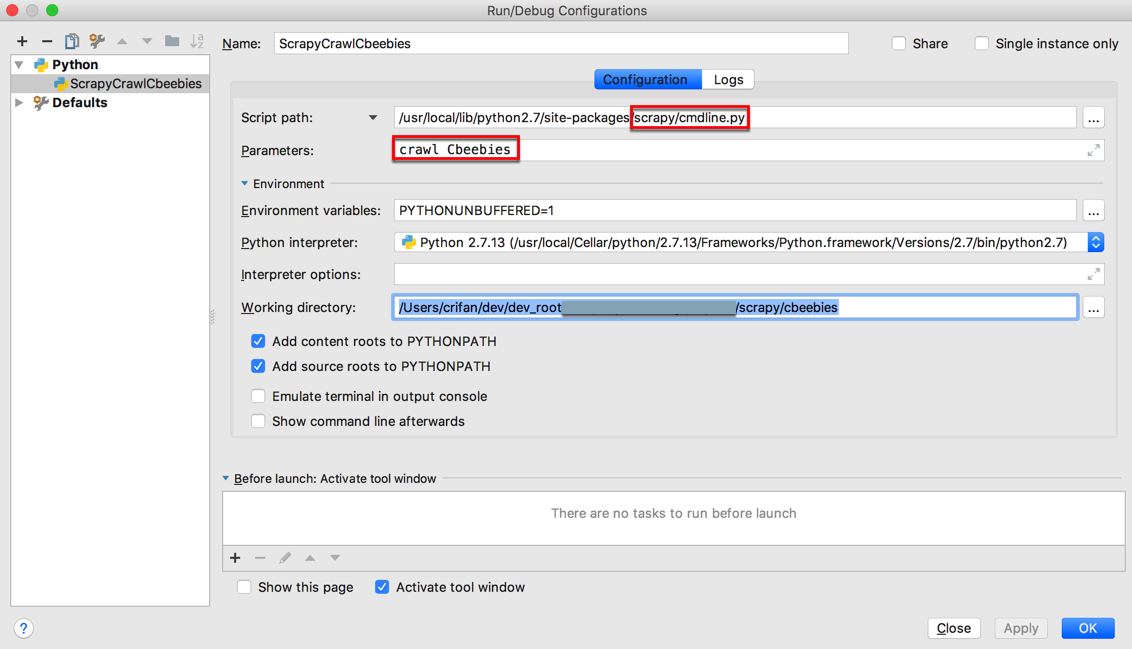Collapse the Before launch section
The height and width of the screenshot is (649, 1132).
point(226,478)
